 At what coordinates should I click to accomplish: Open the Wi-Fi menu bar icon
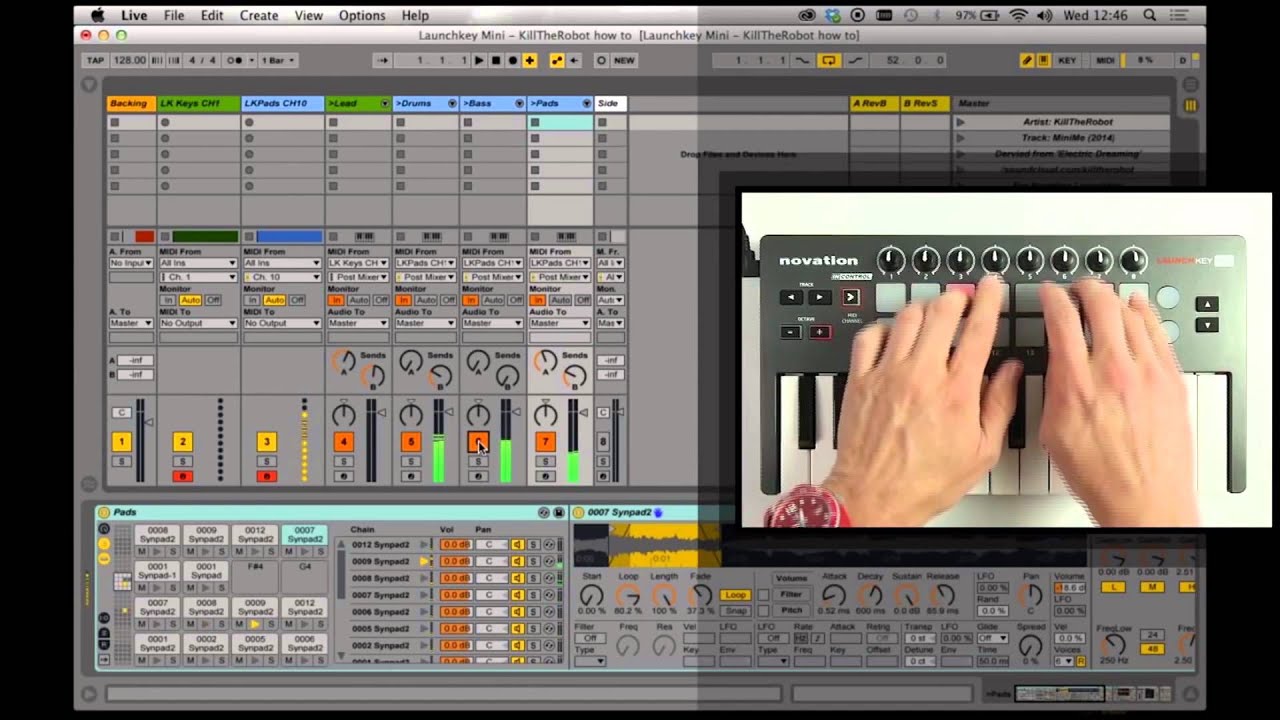1018,15
